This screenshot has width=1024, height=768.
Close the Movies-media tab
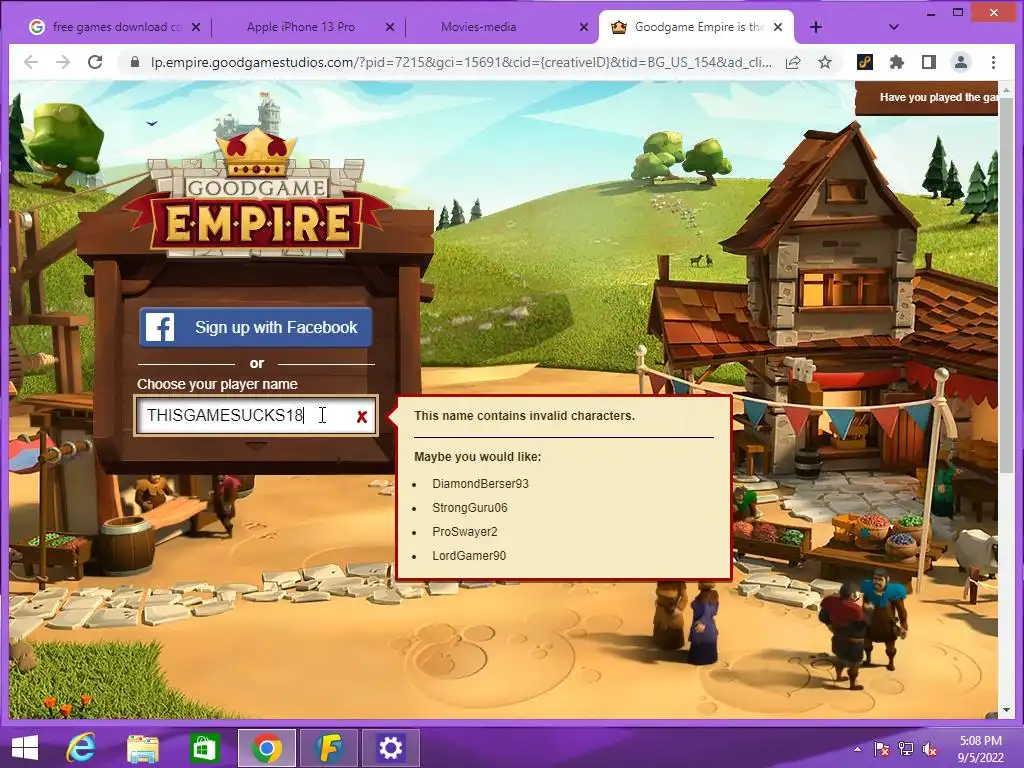coord(584,27)
